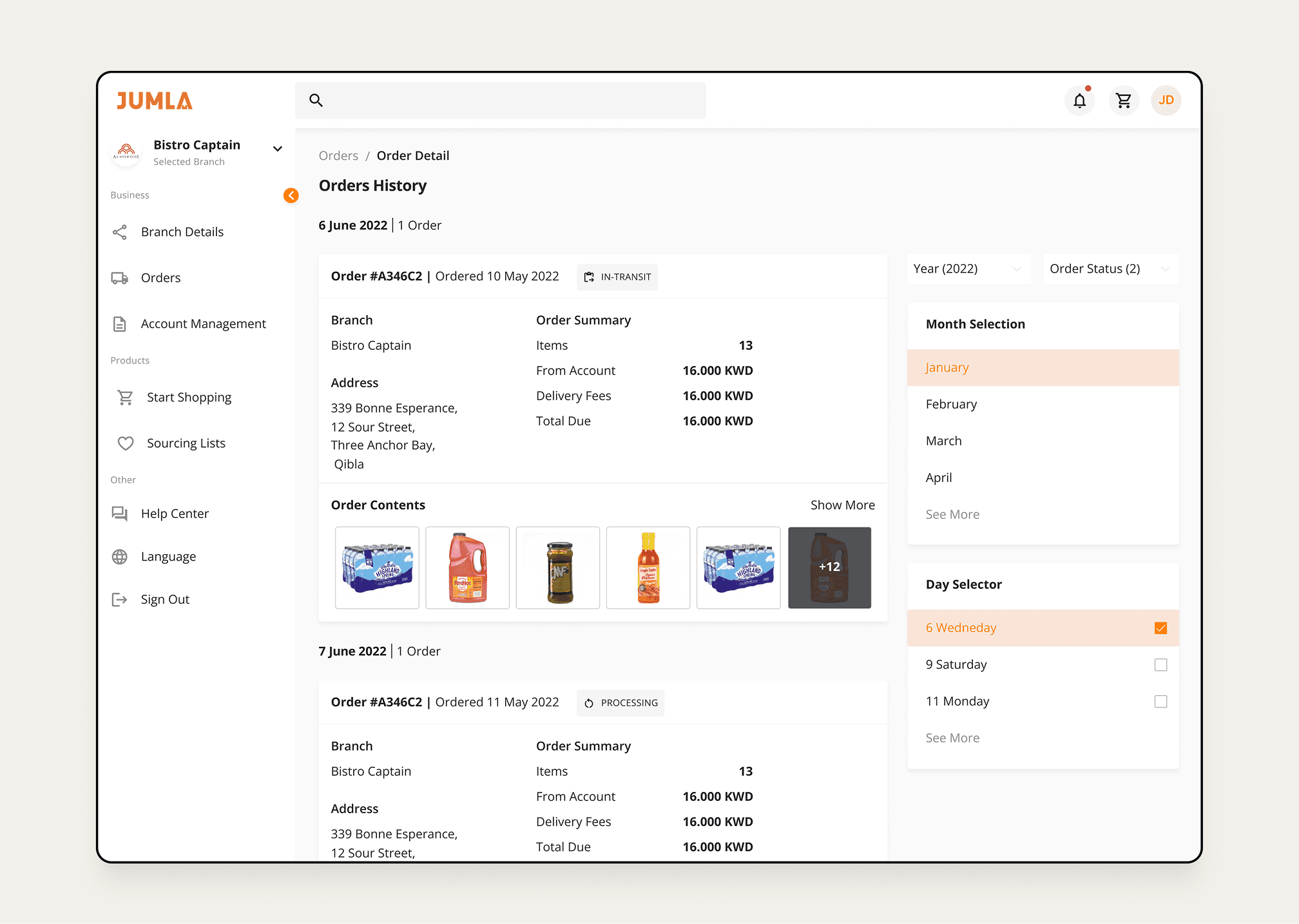This screenshot has width=1299, height=924.
Task: Check the 11 Monday checkbox
Action: [1160, 701]
